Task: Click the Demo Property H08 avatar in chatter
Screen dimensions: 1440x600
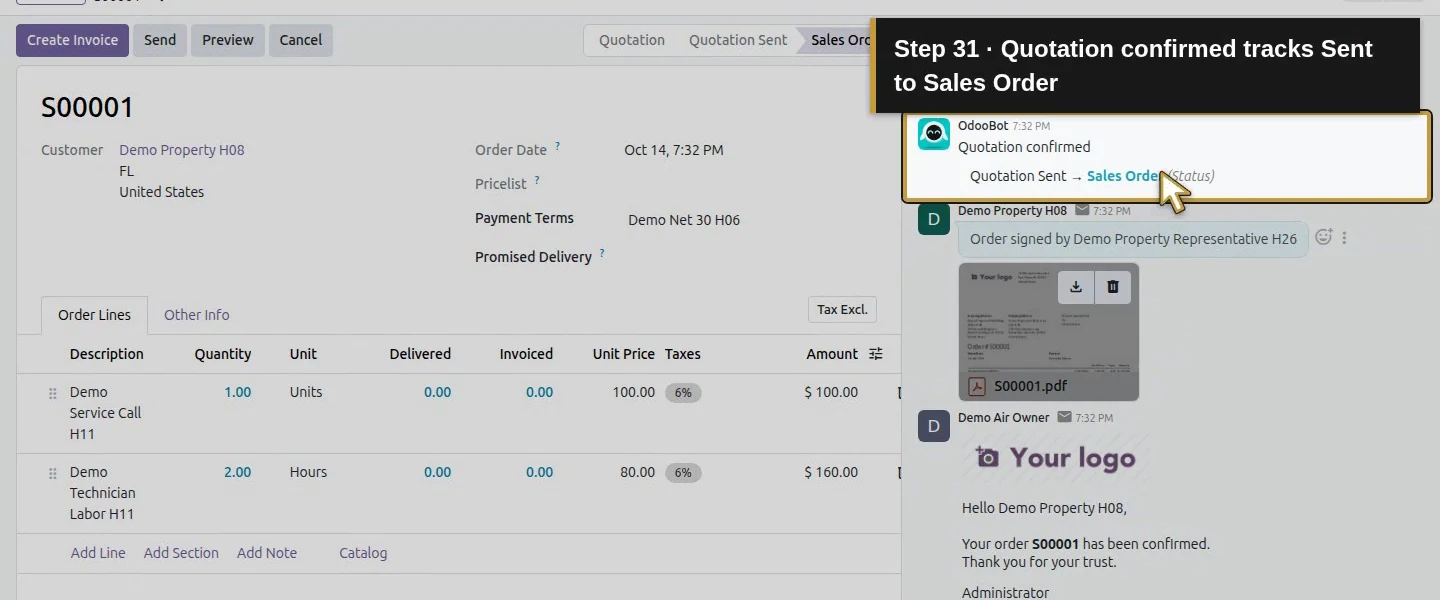Action: 934,219
